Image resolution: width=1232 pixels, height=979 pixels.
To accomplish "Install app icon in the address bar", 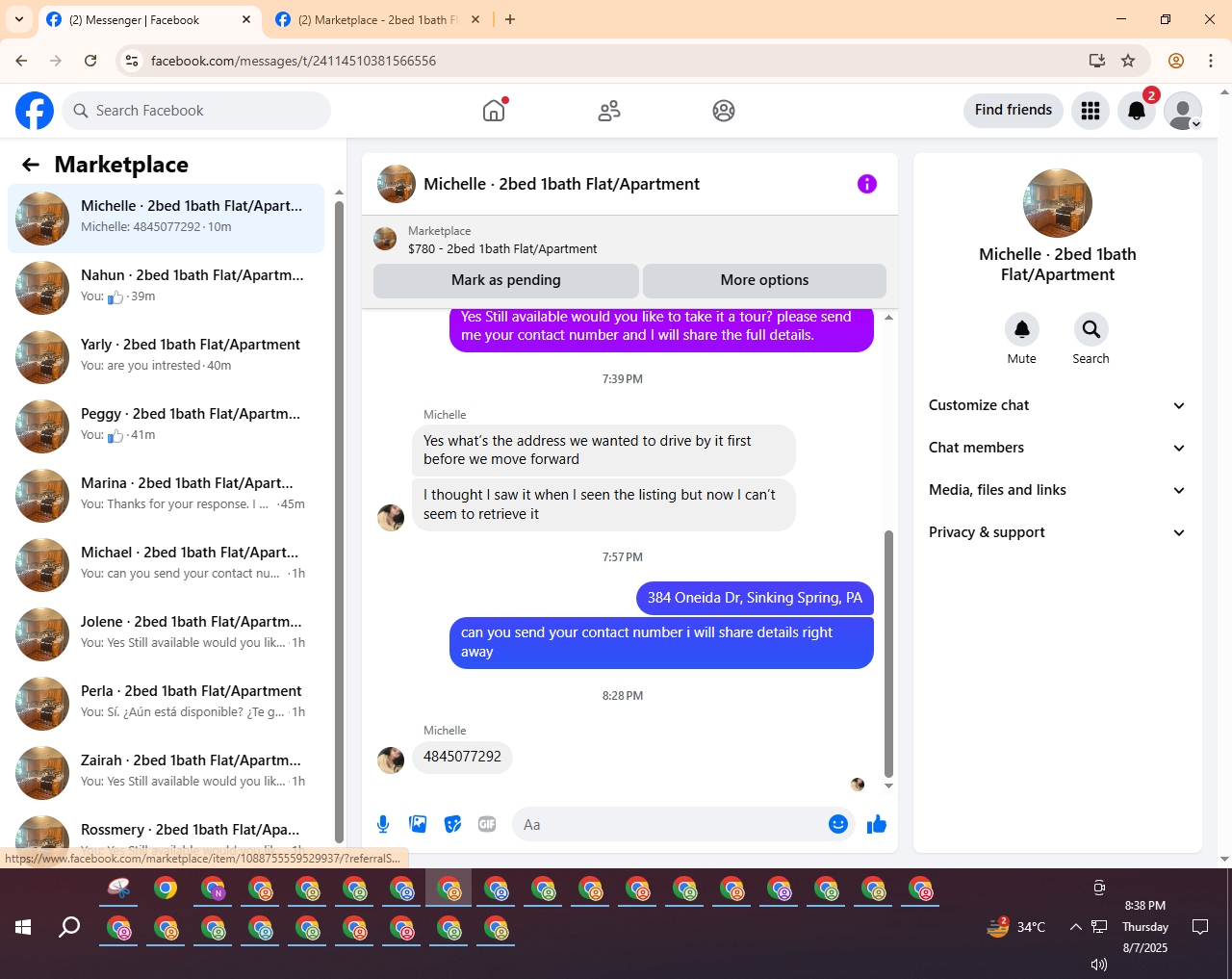I will click(x=1096, y=61).
